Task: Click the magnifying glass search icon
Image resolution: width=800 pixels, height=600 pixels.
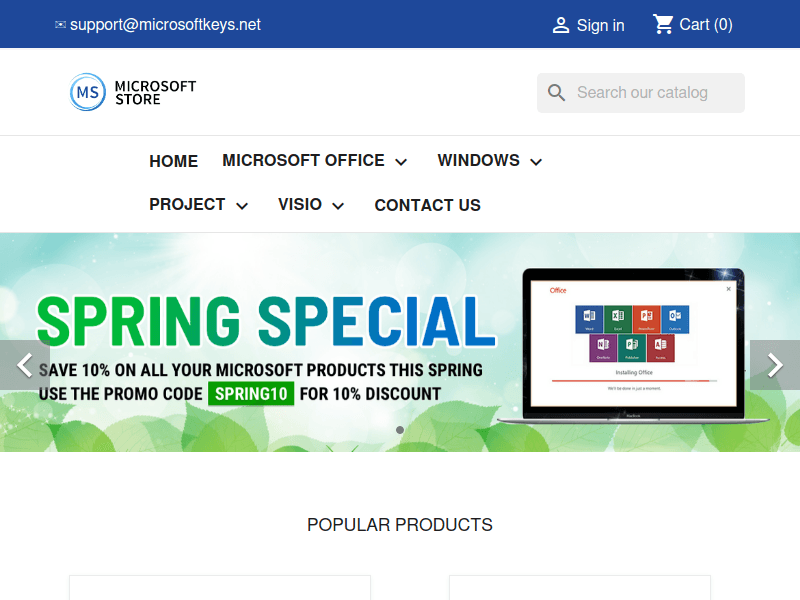Action: (x=557, y=92)
